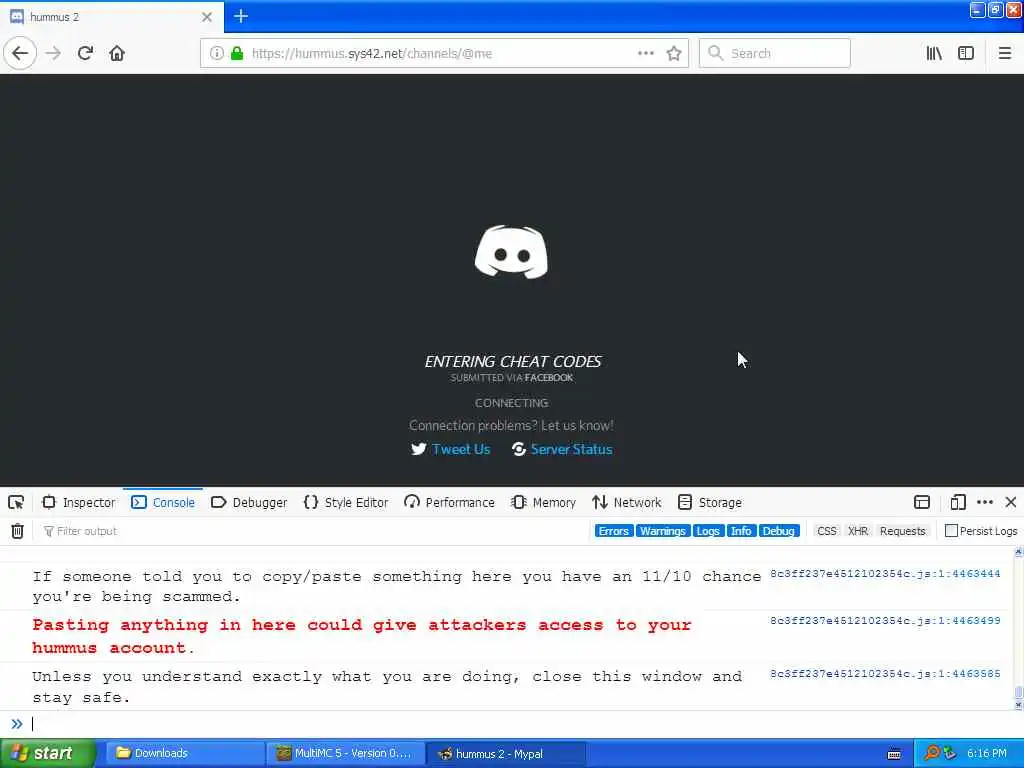Click the console scrollbar down arrow
This screenshot has width=1024, height=768.
coord(1018,705)
